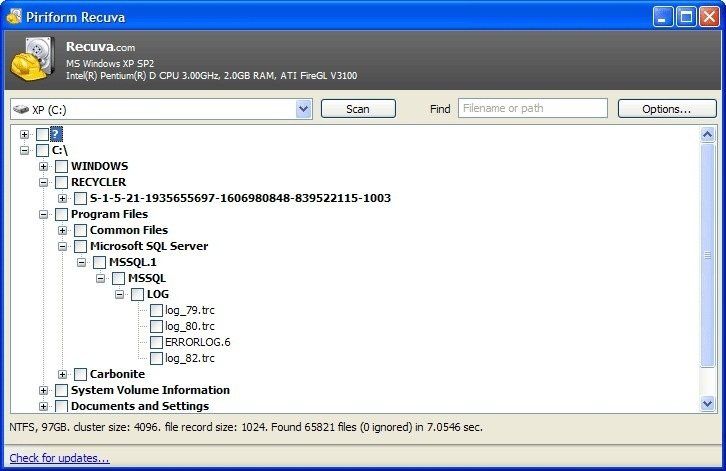
Task: Expand the Carbonite folder node
Action: click(63, 374)
